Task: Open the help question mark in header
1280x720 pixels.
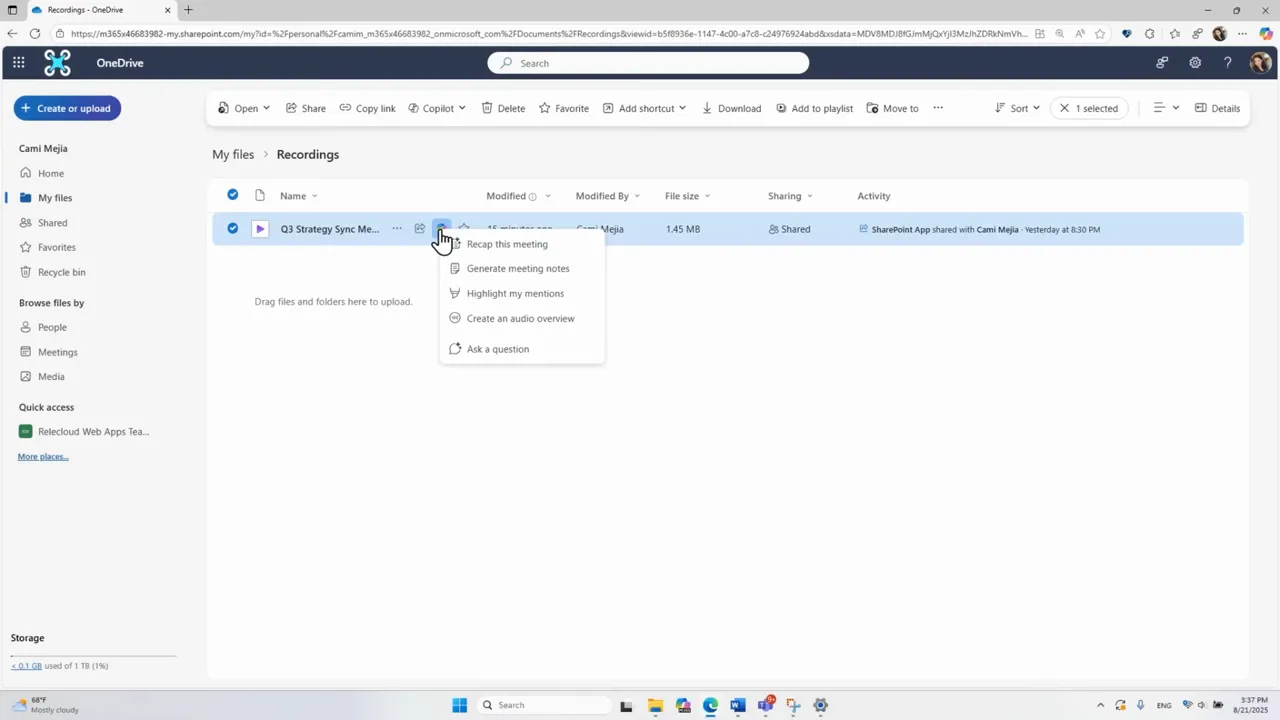Action: tap(1228, 63)
